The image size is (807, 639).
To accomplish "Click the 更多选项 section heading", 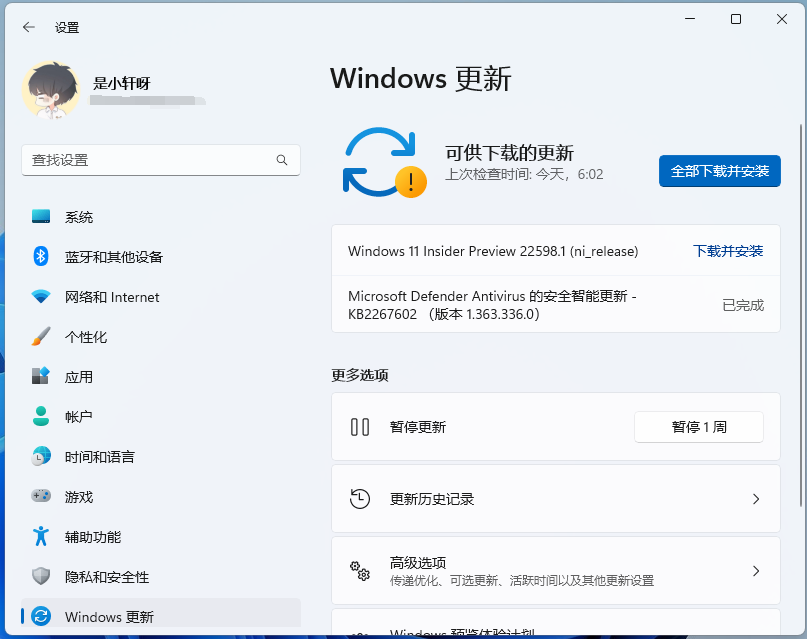I will pos(359,375).
